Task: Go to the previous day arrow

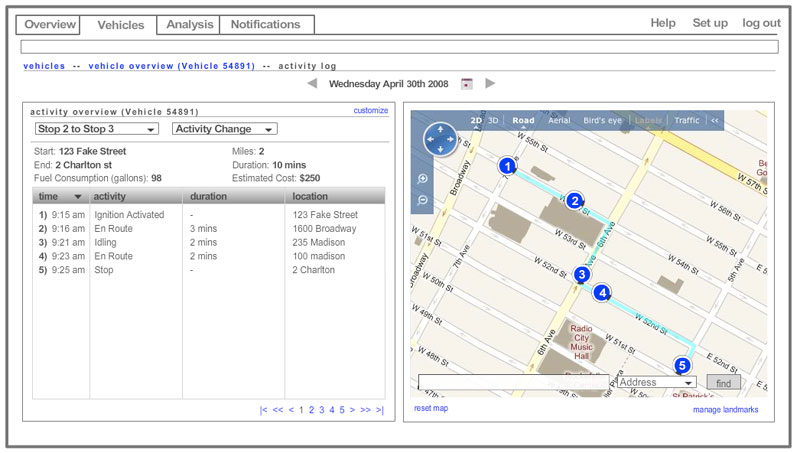Action: 312,83
